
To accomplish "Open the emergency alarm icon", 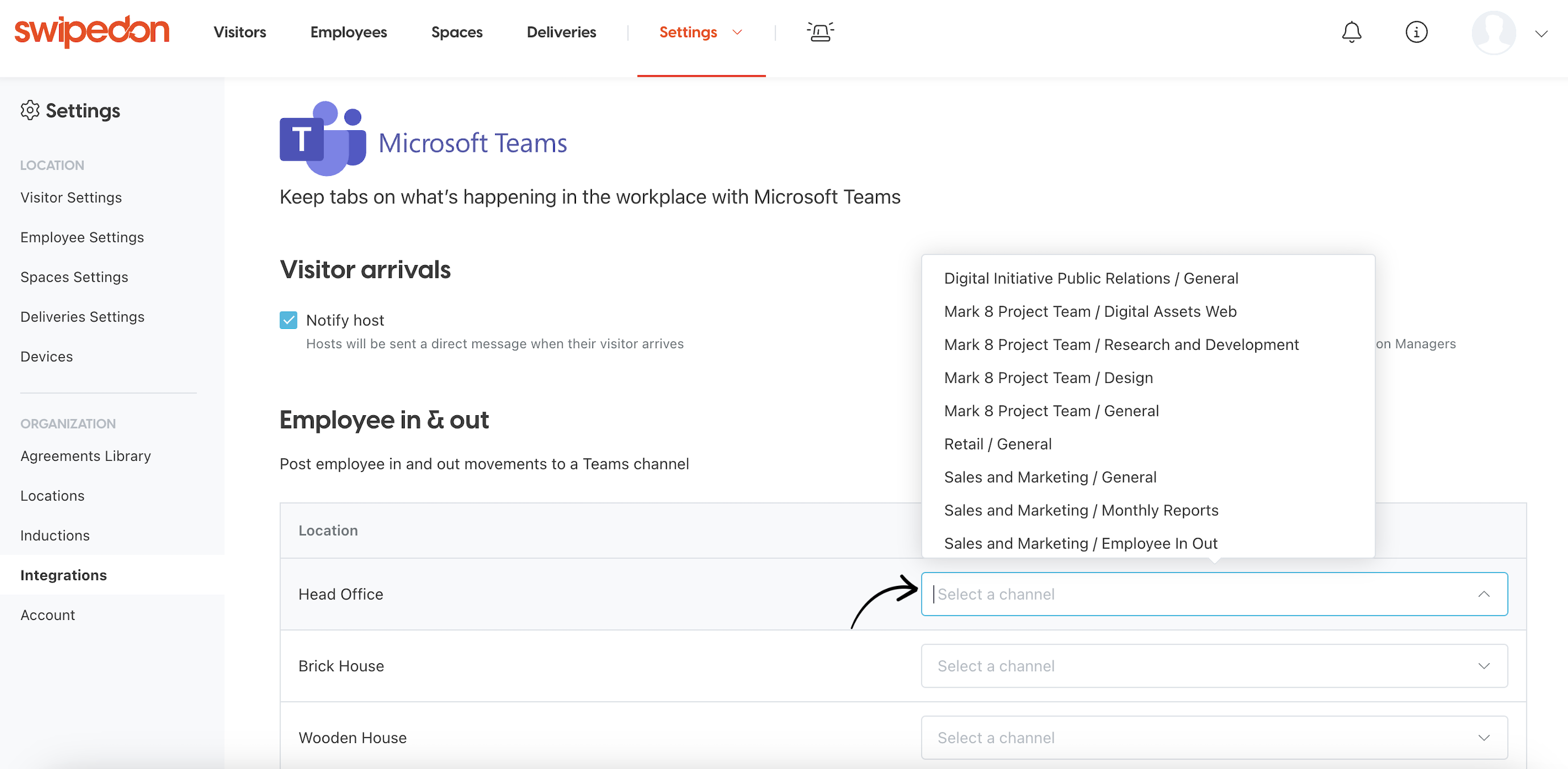I will [x=820, y=32].
